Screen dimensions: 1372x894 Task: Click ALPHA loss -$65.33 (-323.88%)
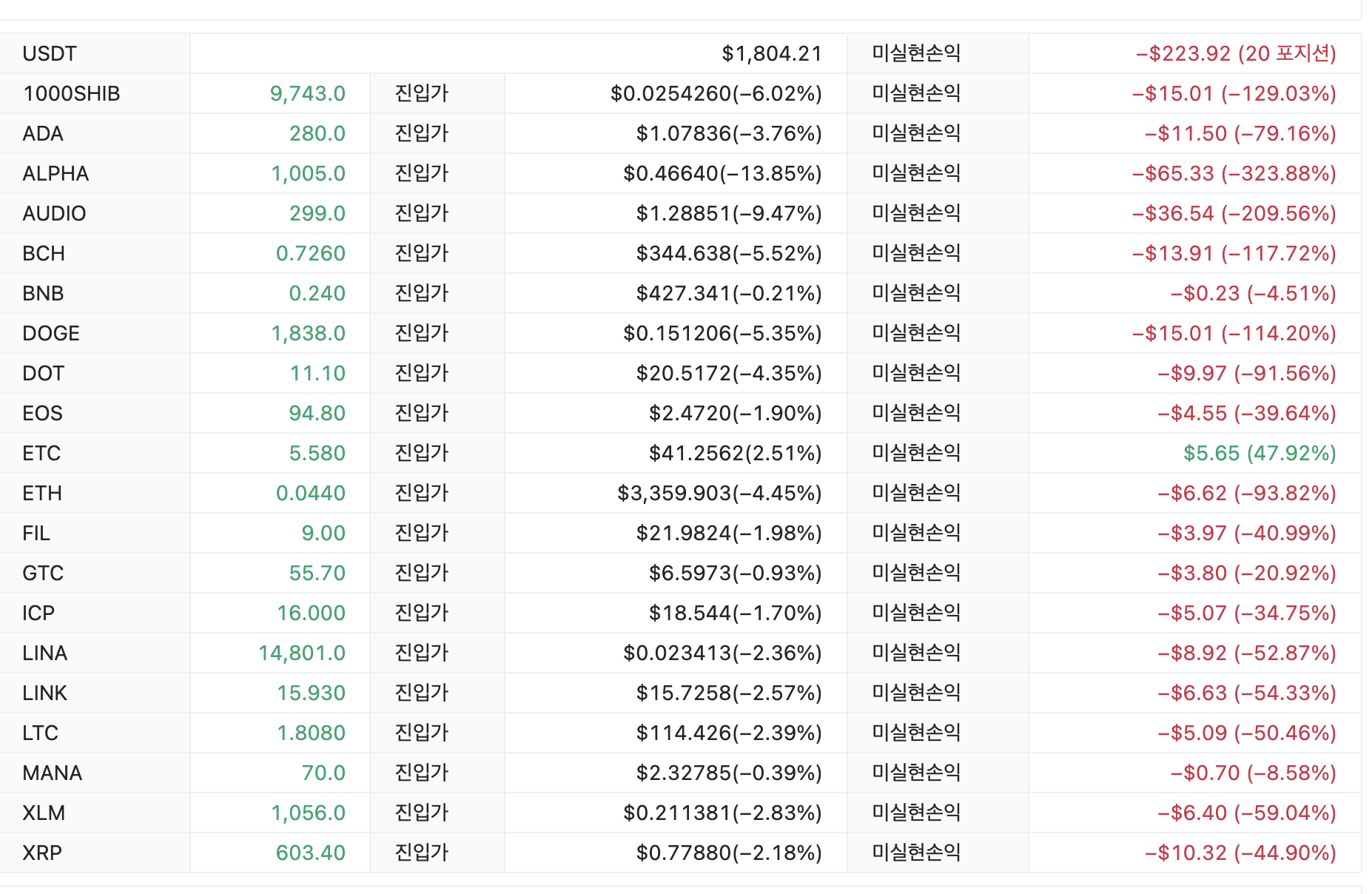tap(1234, 174)
